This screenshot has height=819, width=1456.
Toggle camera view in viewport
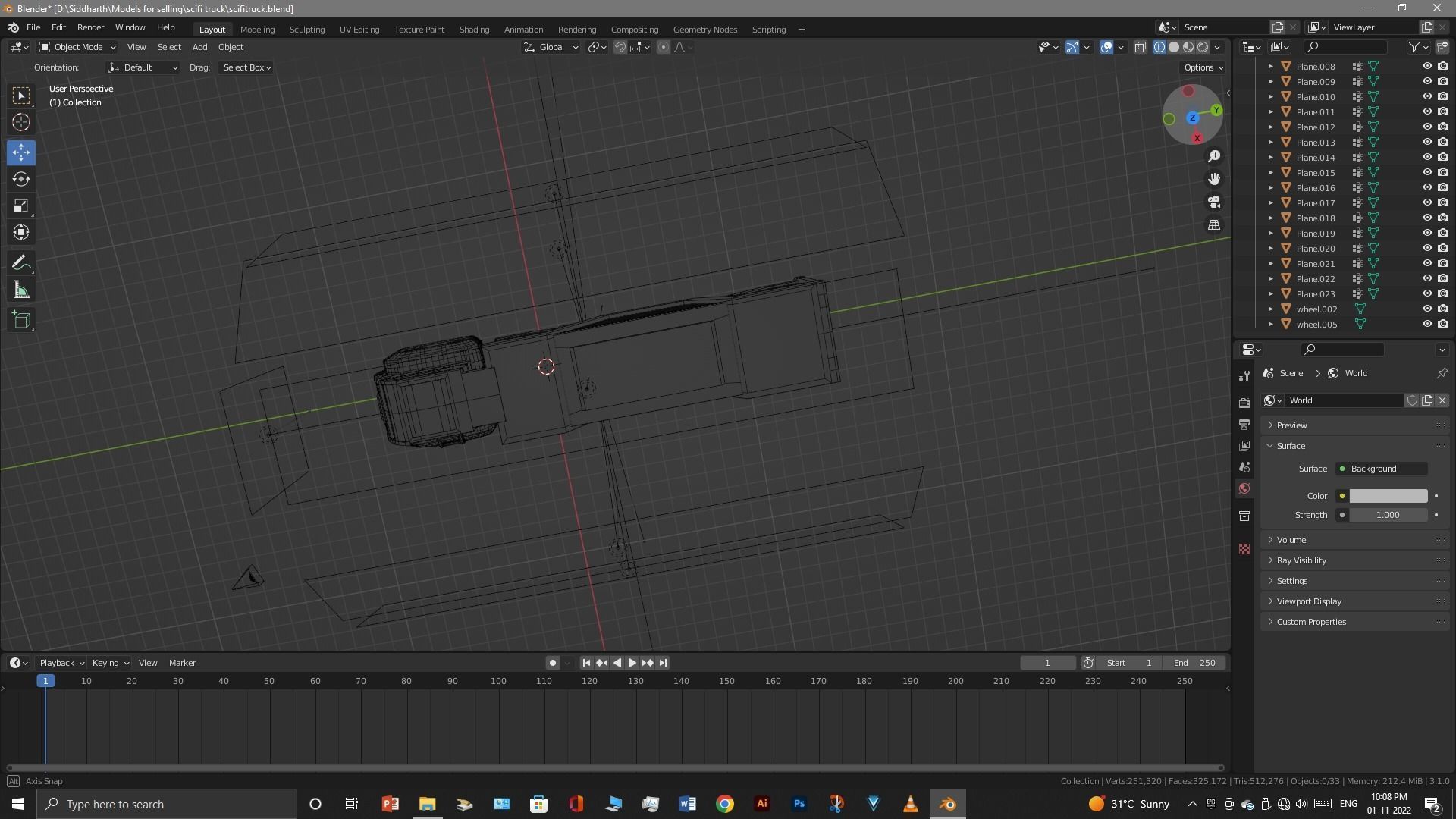click(x=1214, y=202)
